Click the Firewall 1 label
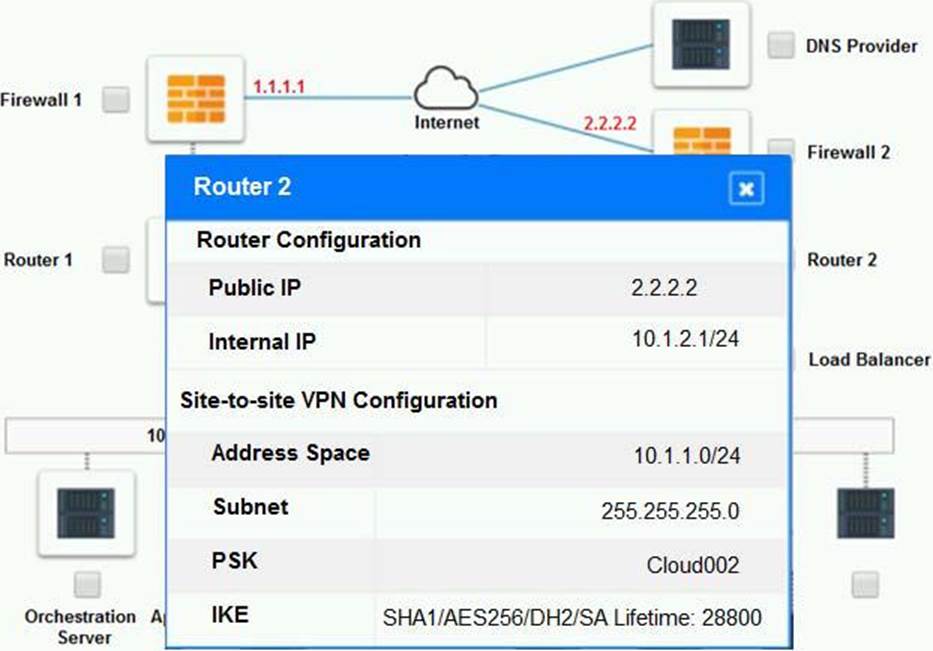 coord(41,100)
